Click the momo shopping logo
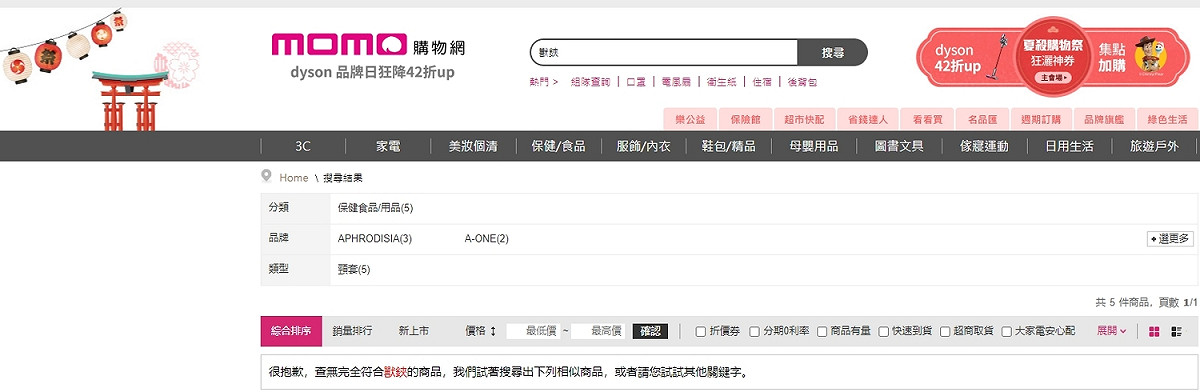 click(369, 45)
